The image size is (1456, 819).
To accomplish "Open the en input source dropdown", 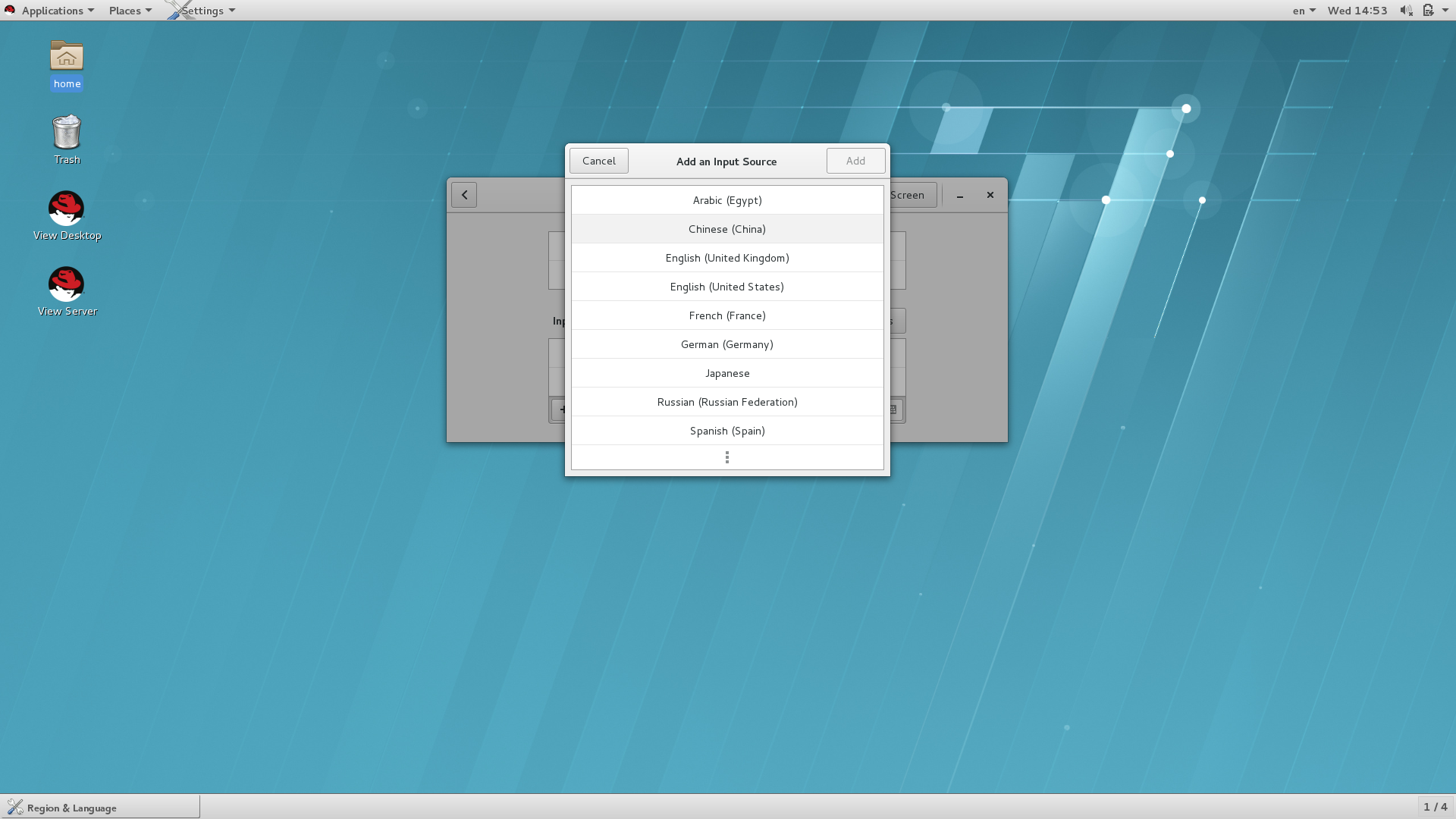I will tap(1303, 10).
